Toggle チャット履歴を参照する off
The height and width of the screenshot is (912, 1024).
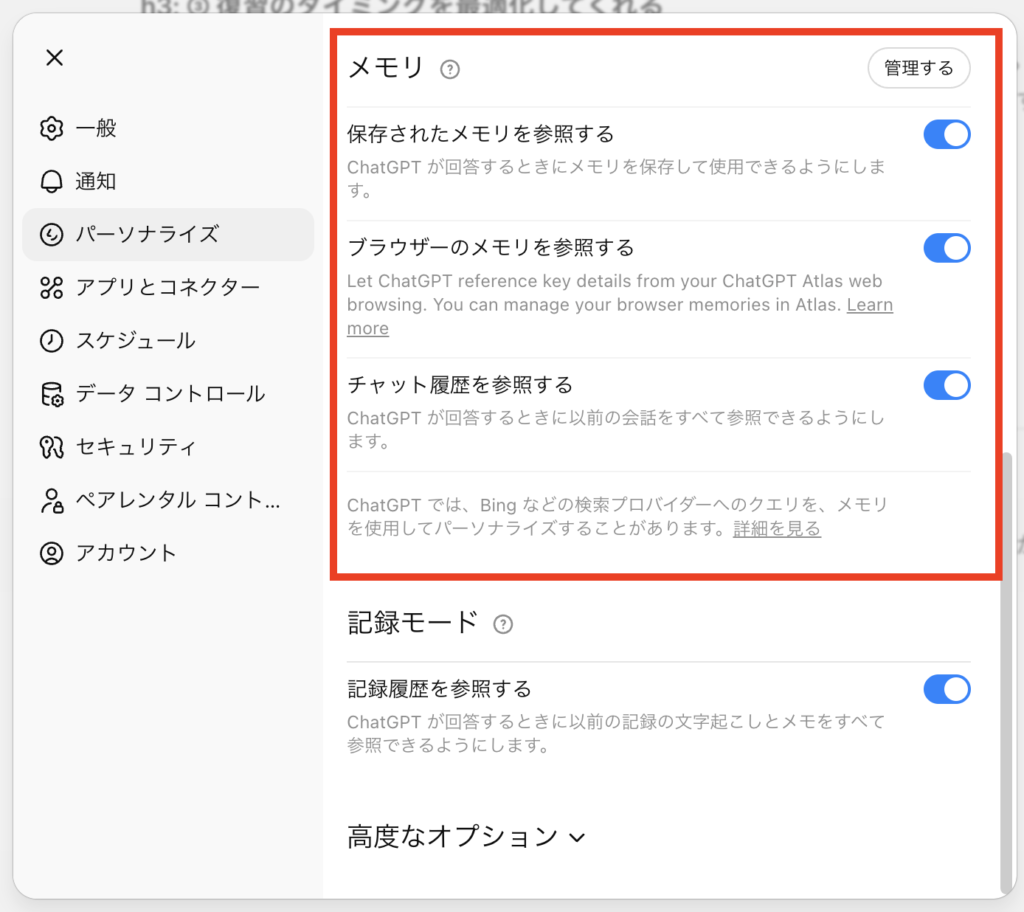pyautogui.click(x=946, y=385)
